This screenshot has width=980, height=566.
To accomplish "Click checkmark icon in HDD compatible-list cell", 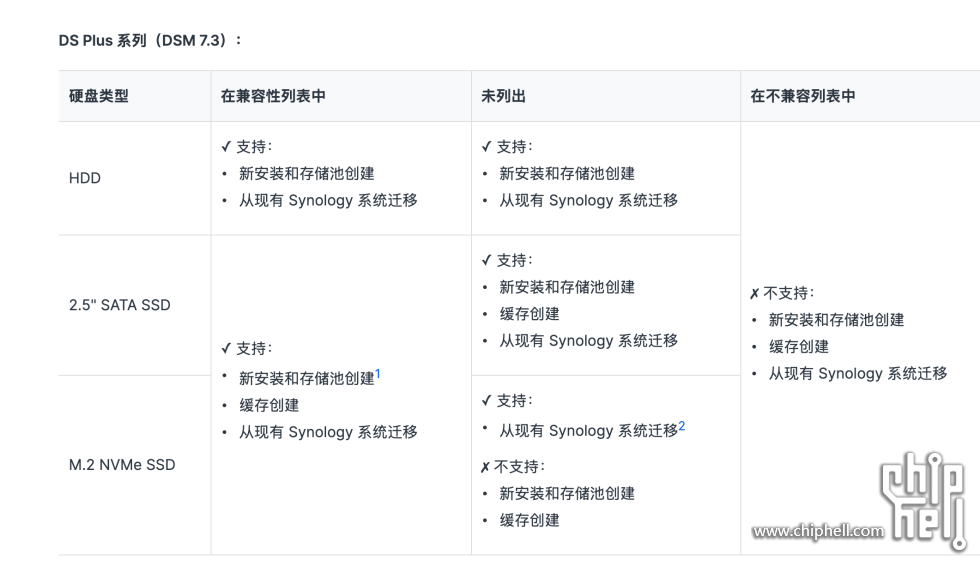I will (x=226, y=146).
